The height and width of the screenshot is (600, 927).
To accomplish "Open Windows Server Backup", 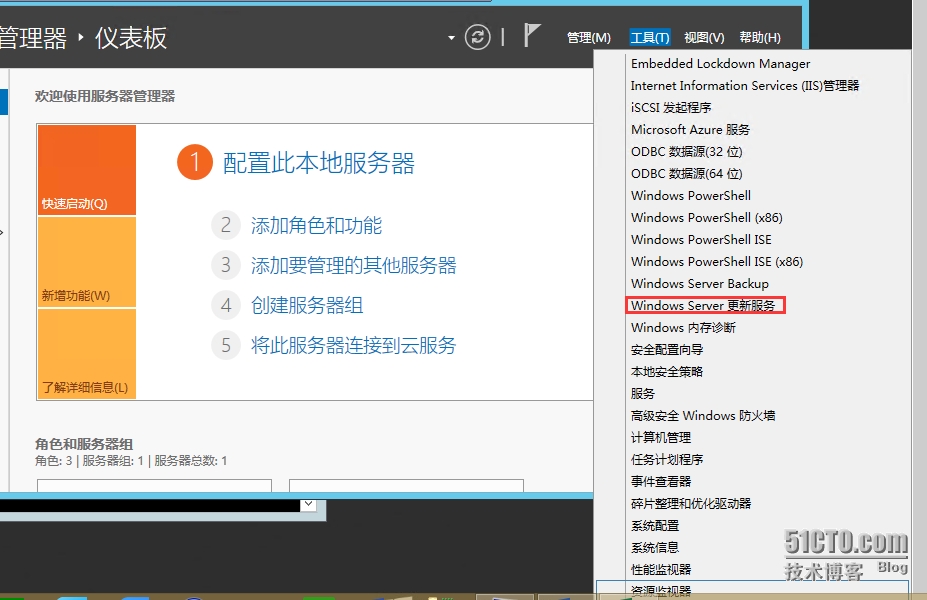I will [699, 284].
